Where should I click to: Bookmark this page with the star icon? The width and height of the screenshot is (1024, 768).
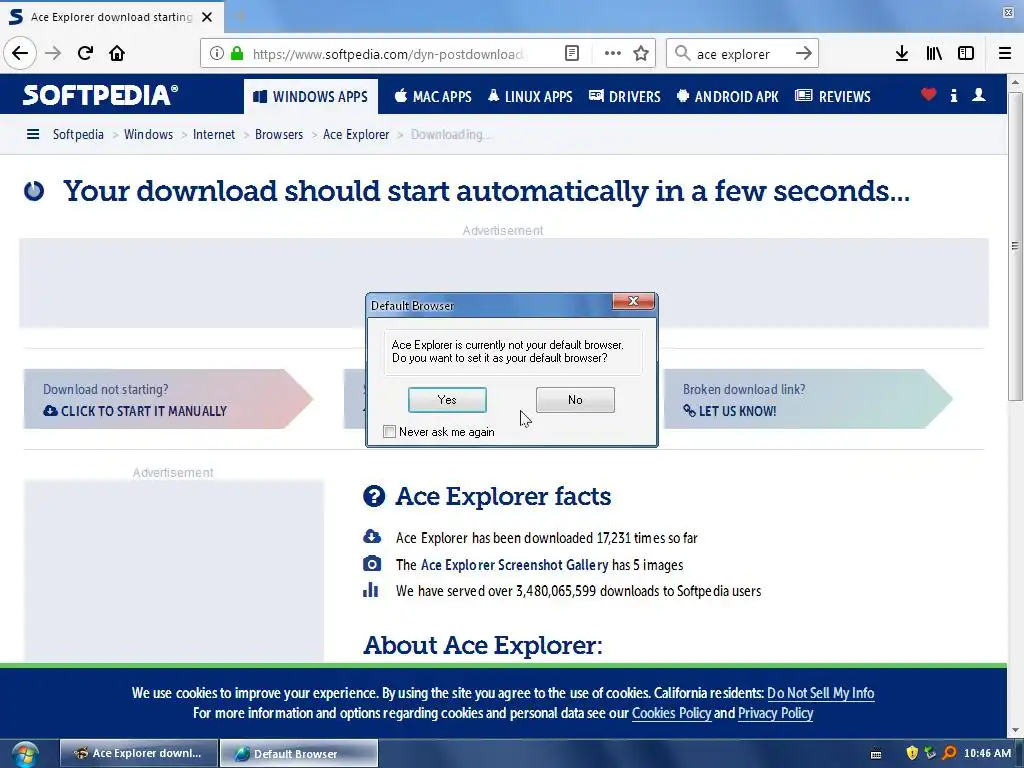point(641,53)
